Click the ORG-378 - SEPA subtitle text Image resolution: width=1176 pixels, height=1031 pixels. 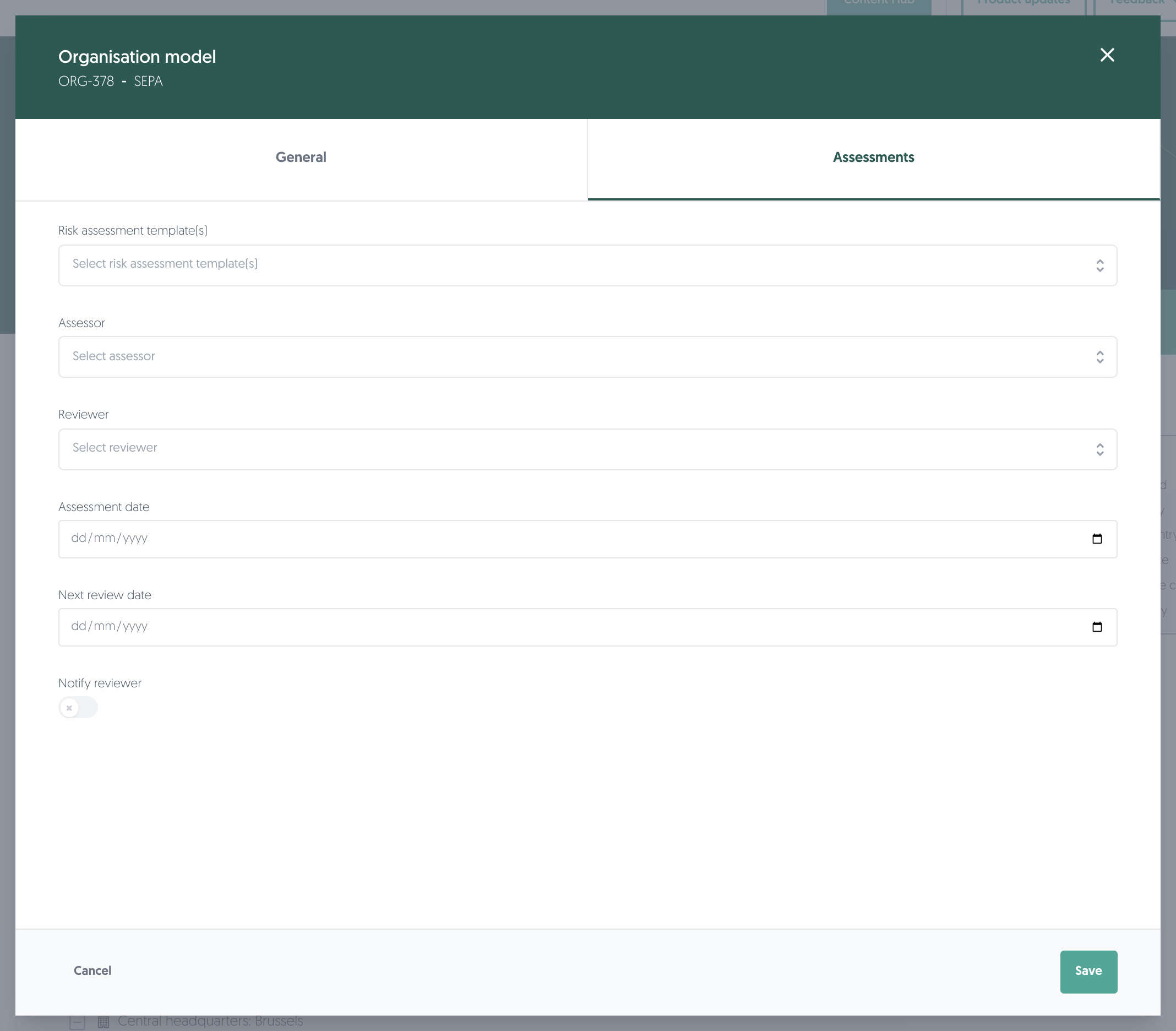click(111, 82)
